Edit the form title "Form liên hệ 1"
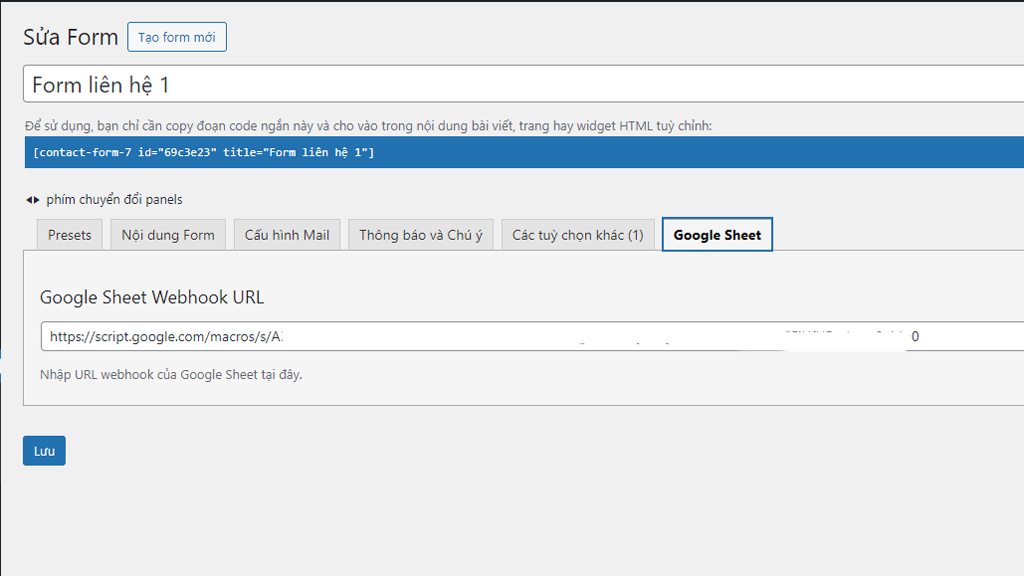This screenshot has width=1024, height=576. [523, 84]
